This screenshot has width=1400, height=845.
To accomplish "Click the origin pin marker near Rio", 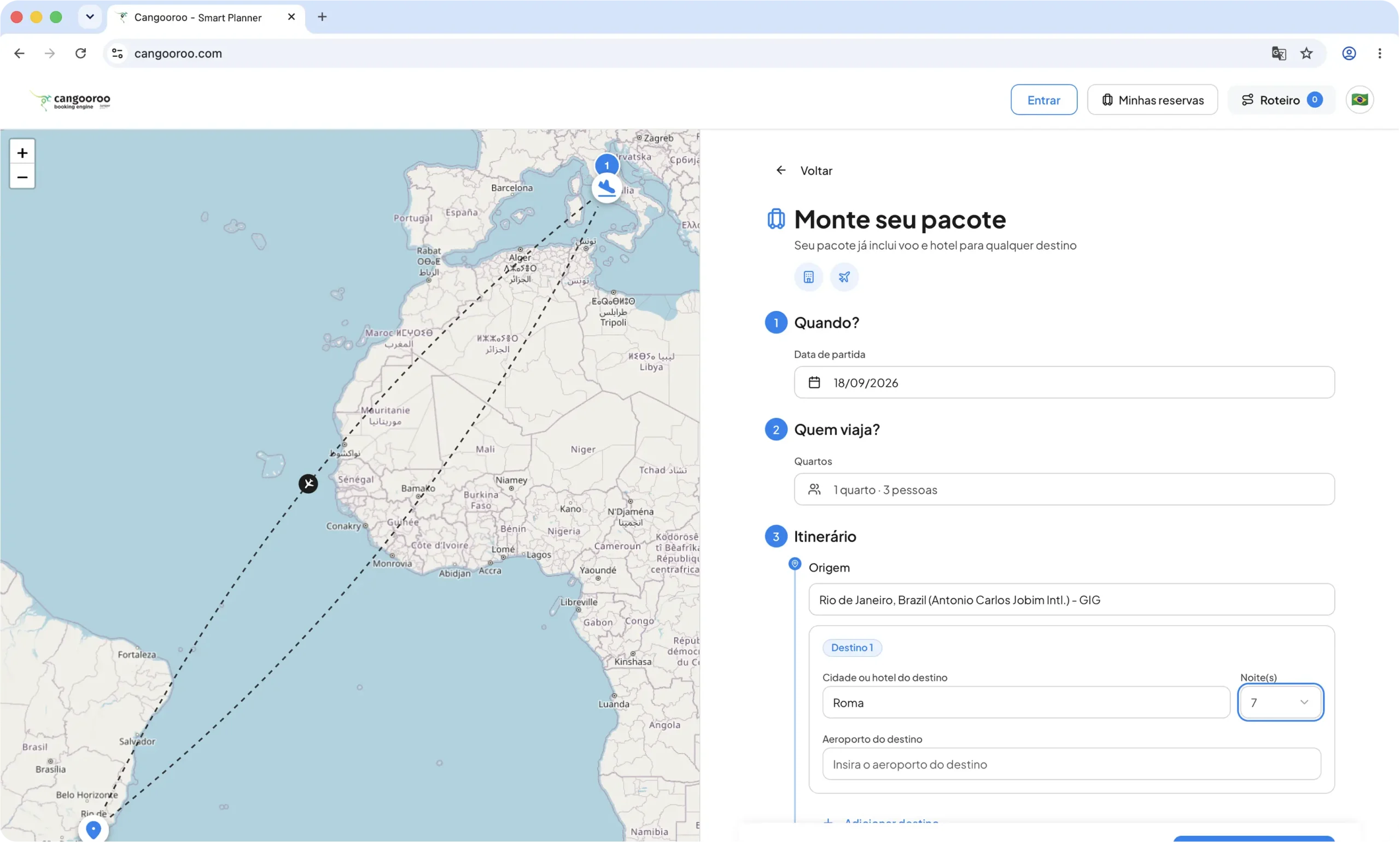I will point(93,830).
